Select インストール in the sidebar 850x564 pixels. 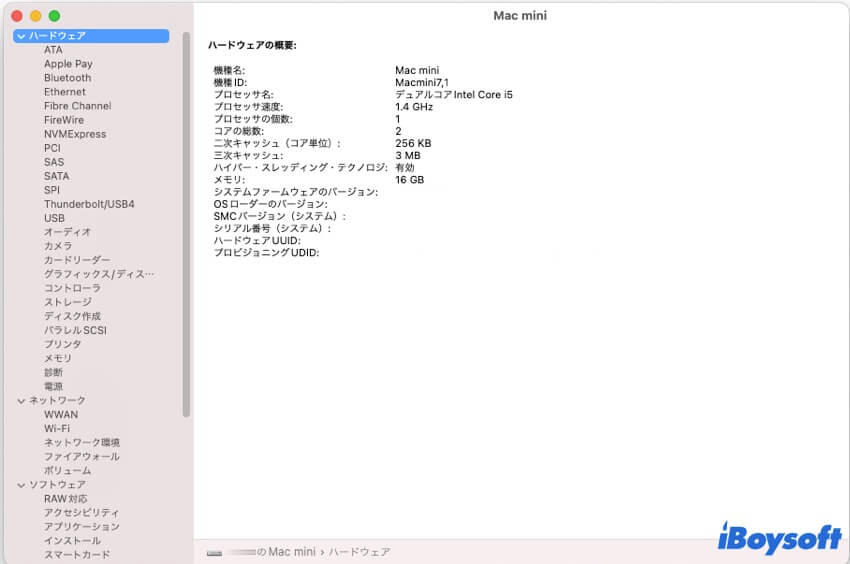point(73,541)
